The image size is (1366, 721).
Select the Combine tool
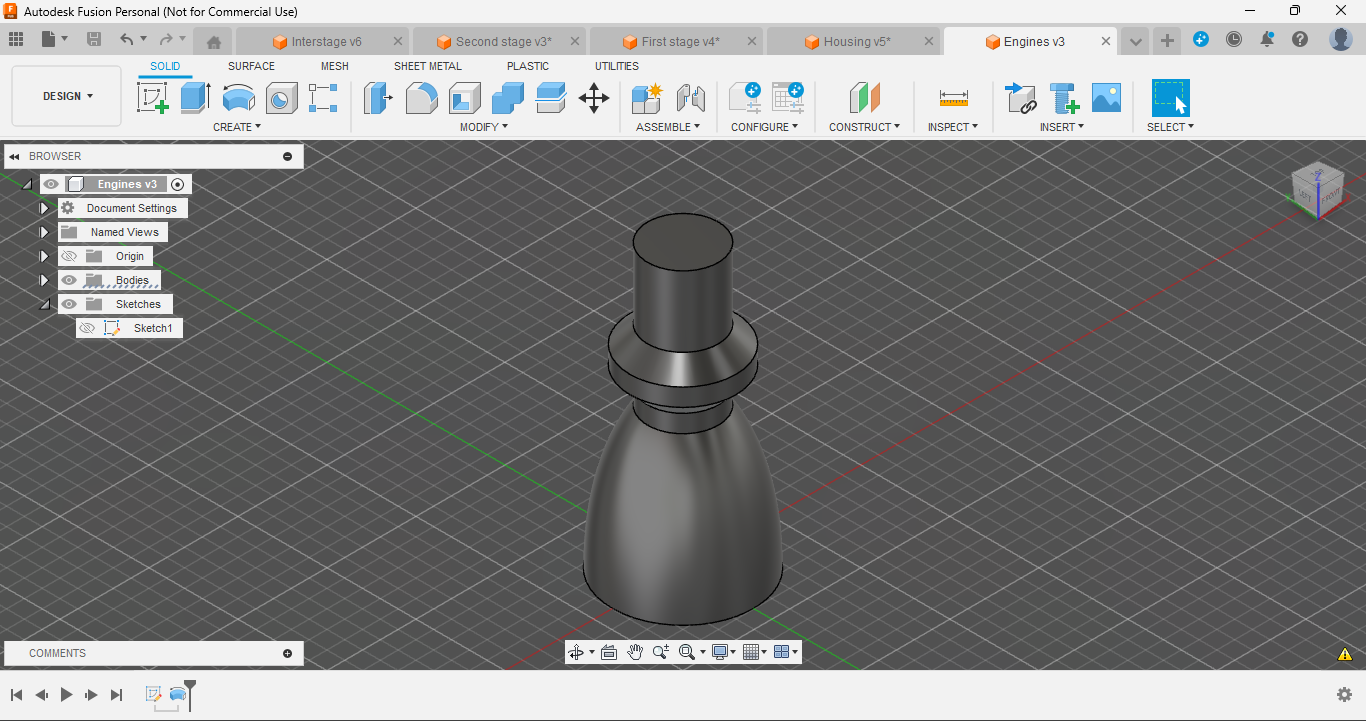[508, 98]
